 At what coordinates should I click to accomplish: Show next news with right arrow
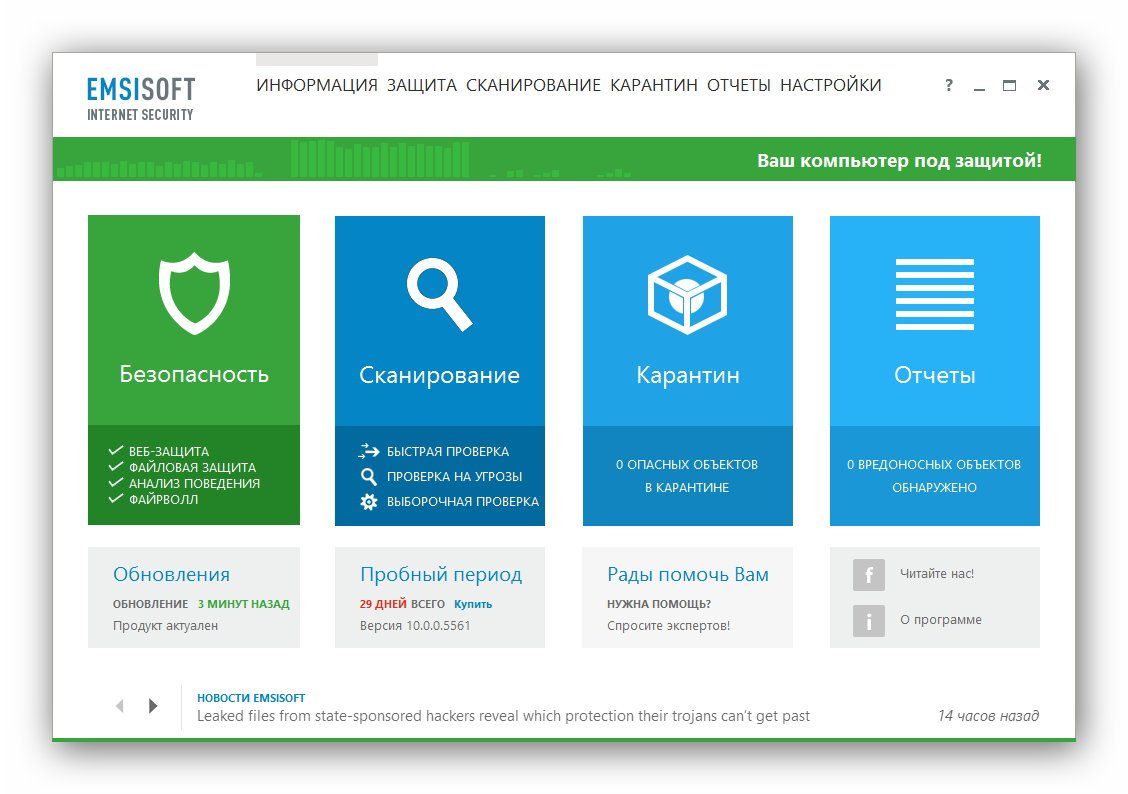tap(153, 706)
